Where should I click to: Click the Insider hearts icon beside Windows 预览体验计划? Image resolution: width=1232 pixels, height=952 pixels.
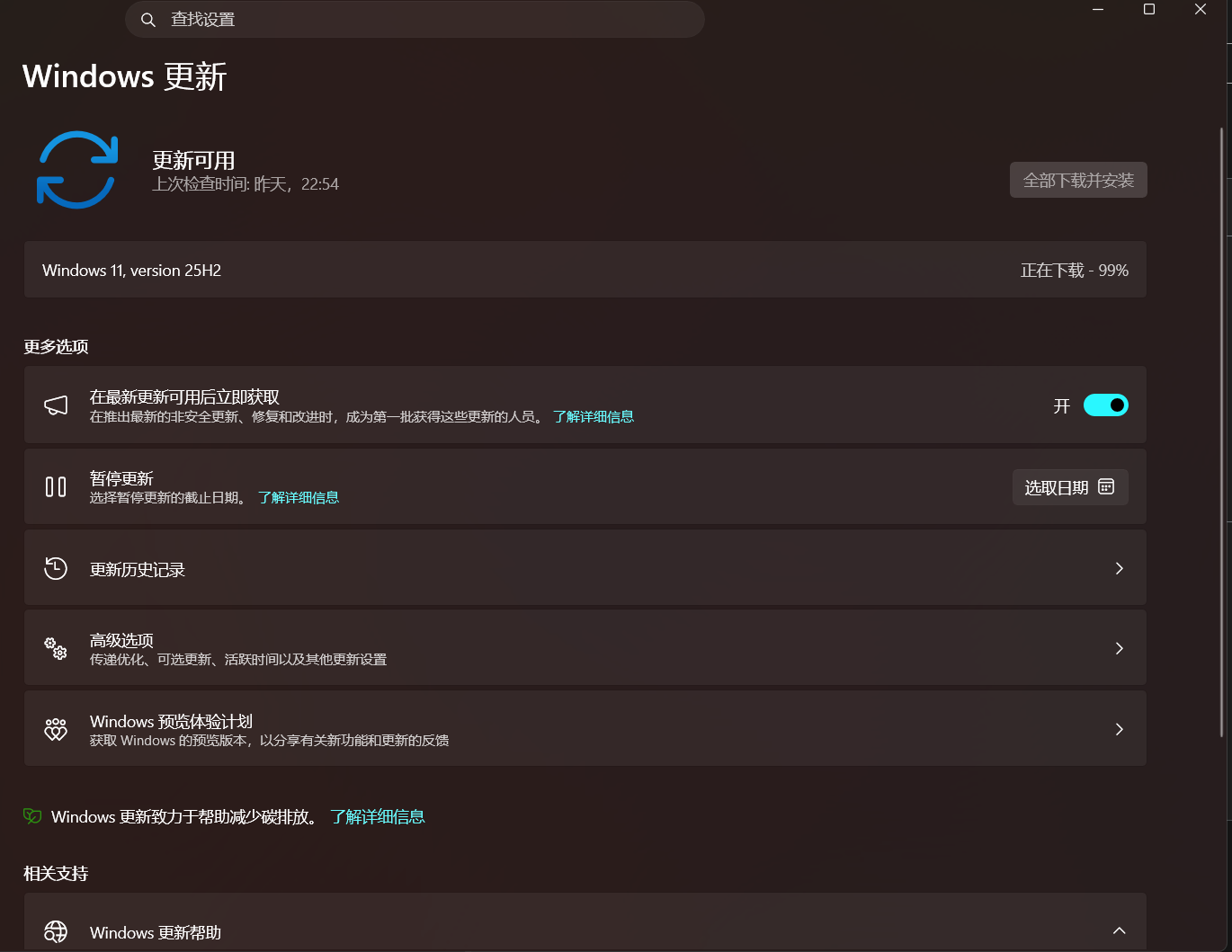point(56,729)
